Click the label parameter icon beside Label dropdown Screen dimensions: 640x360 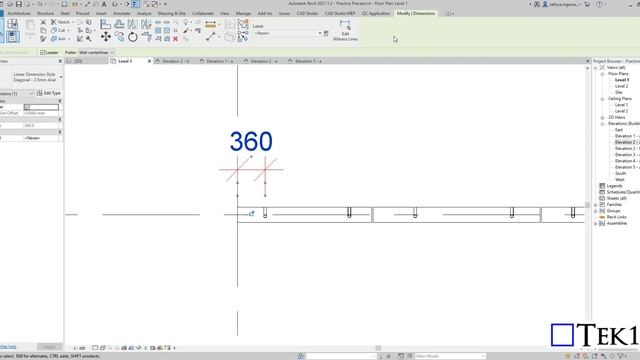[x=326, y=33]
